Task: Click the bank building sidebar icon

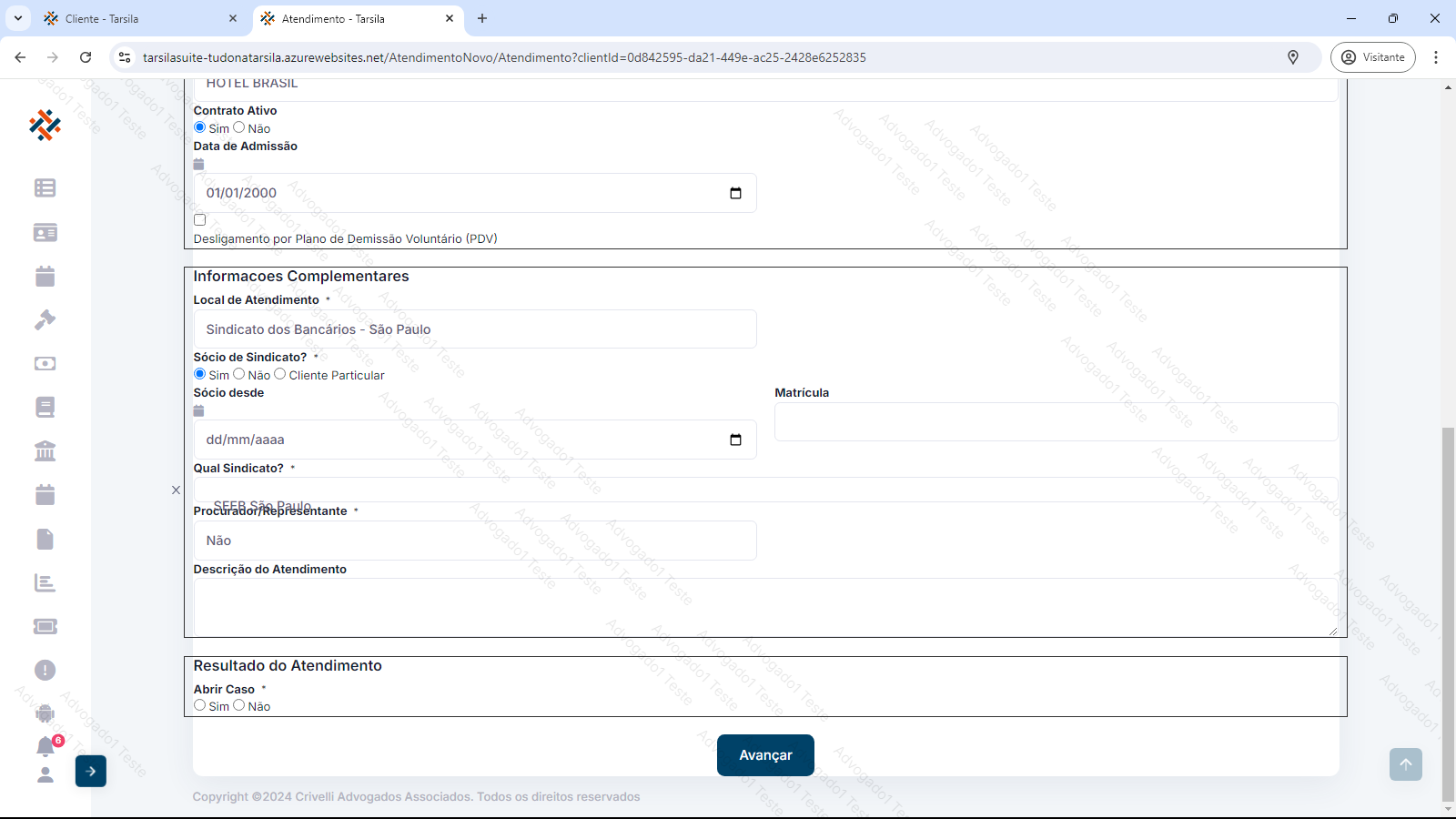Action: (45, 451)
